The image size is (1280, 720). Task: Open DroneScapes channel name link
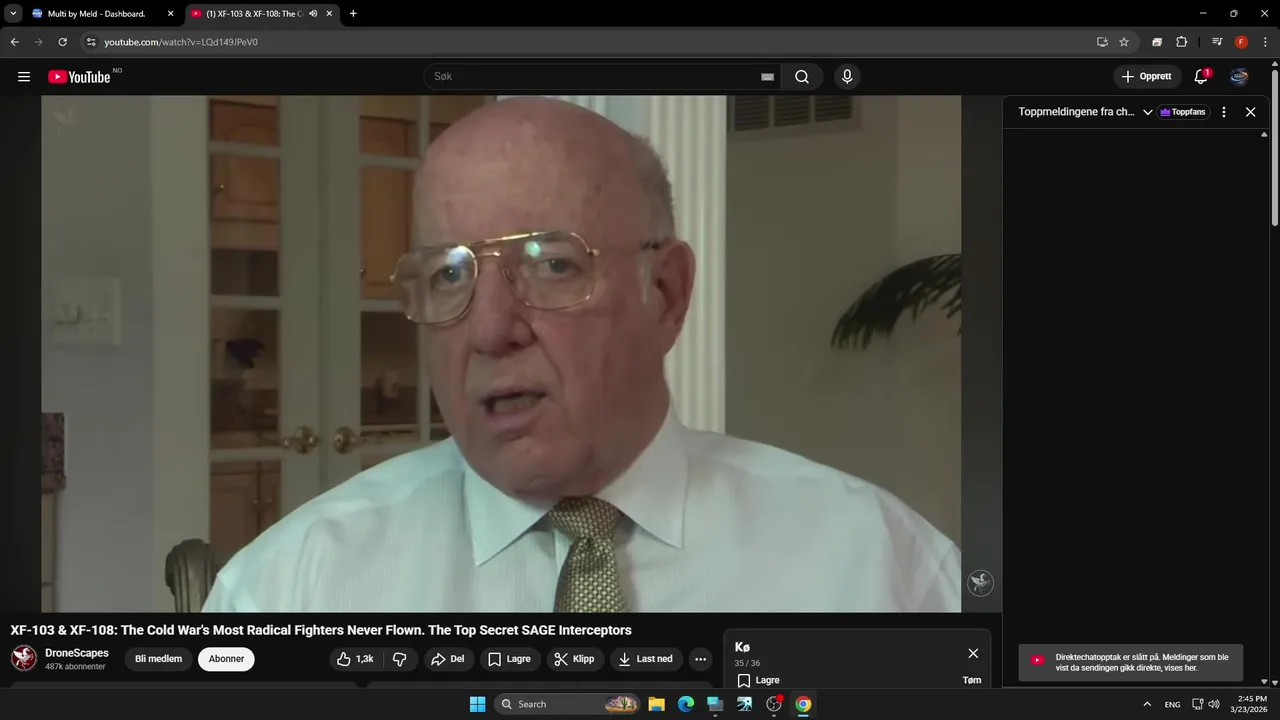coord(77,653)
